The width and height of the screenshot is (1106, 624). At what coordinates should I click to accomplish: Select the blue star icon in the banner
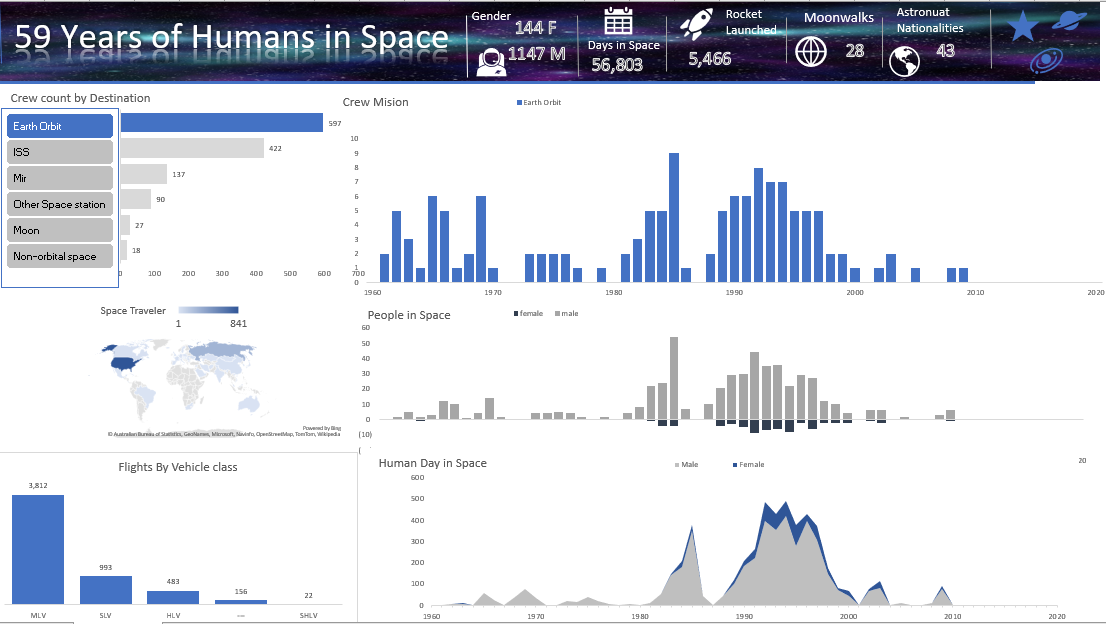click(x=1022, y=26)
